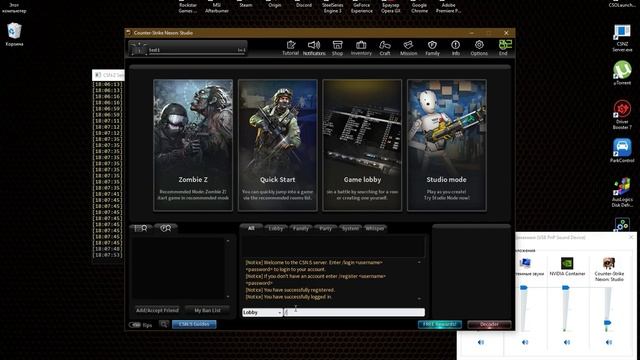
Task: Open CSN2 Server.exe desktop icon
Action: click(x=622, y=38)
